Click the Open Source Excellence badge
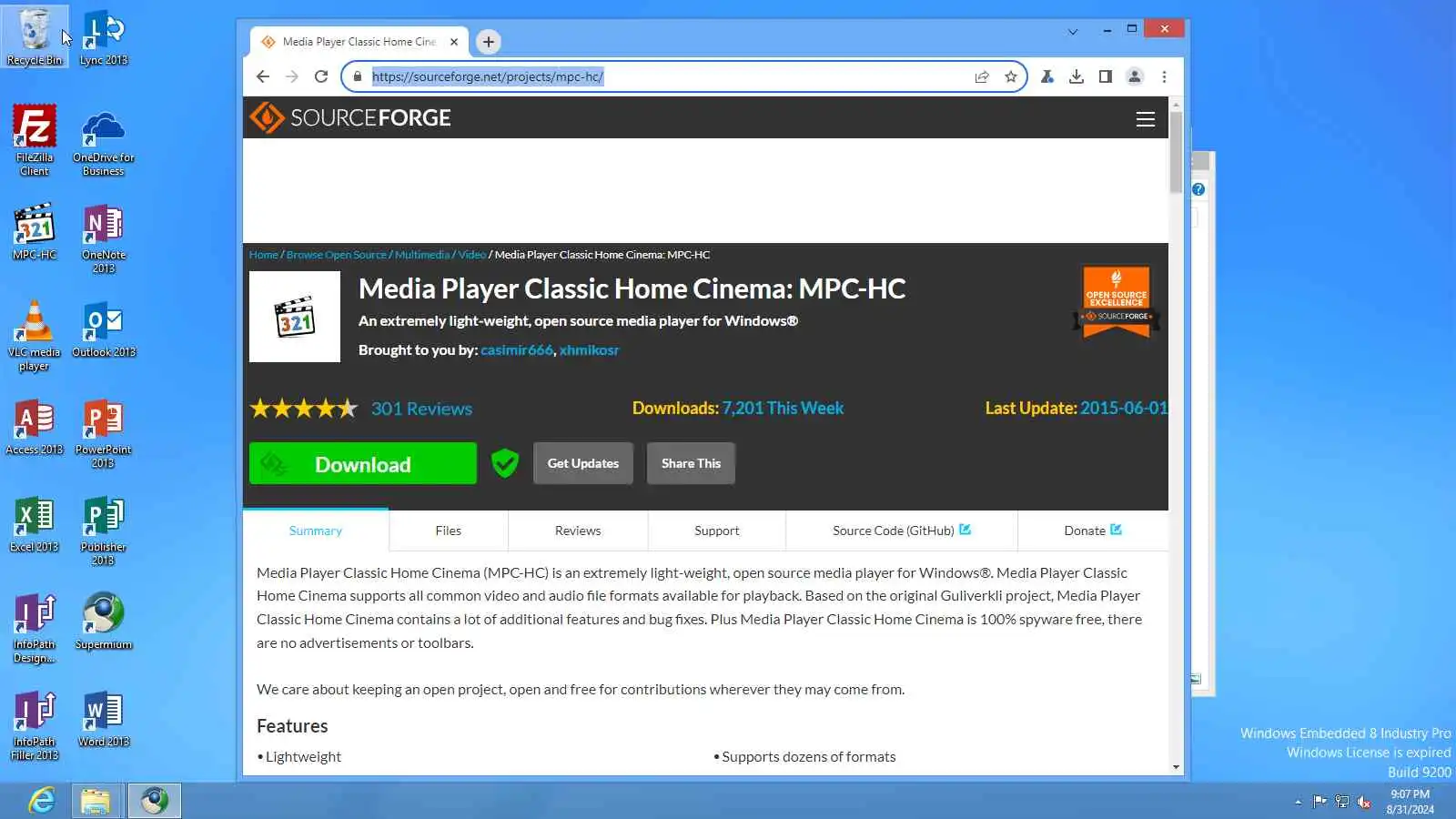The height and width of the screenshot is (819, 1456). [1117, 300]
